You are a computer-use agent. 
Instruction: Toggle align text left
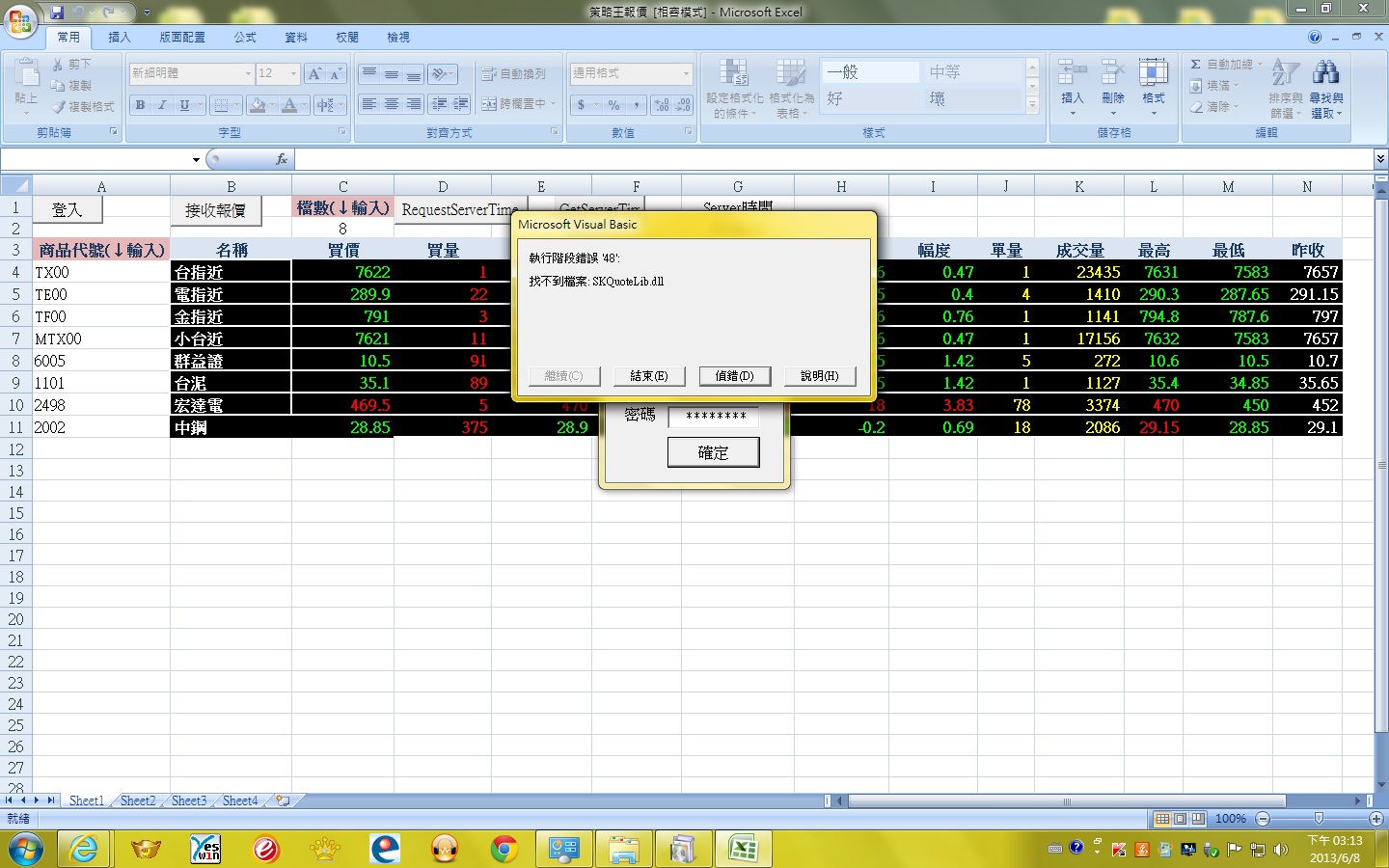[x=369, y=104]
